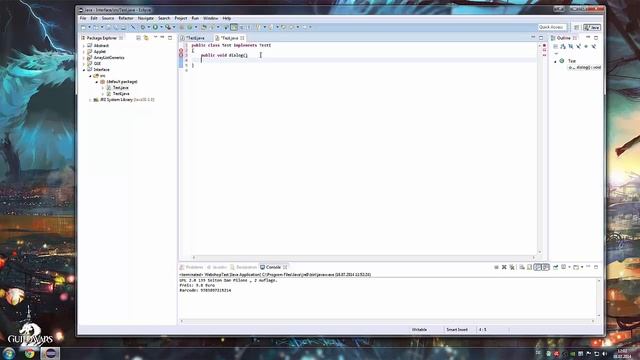The width and height of the screenshot is (640, 360).
Task: Toggle Focus on Active Task in Outline
Action: point(556,47)
